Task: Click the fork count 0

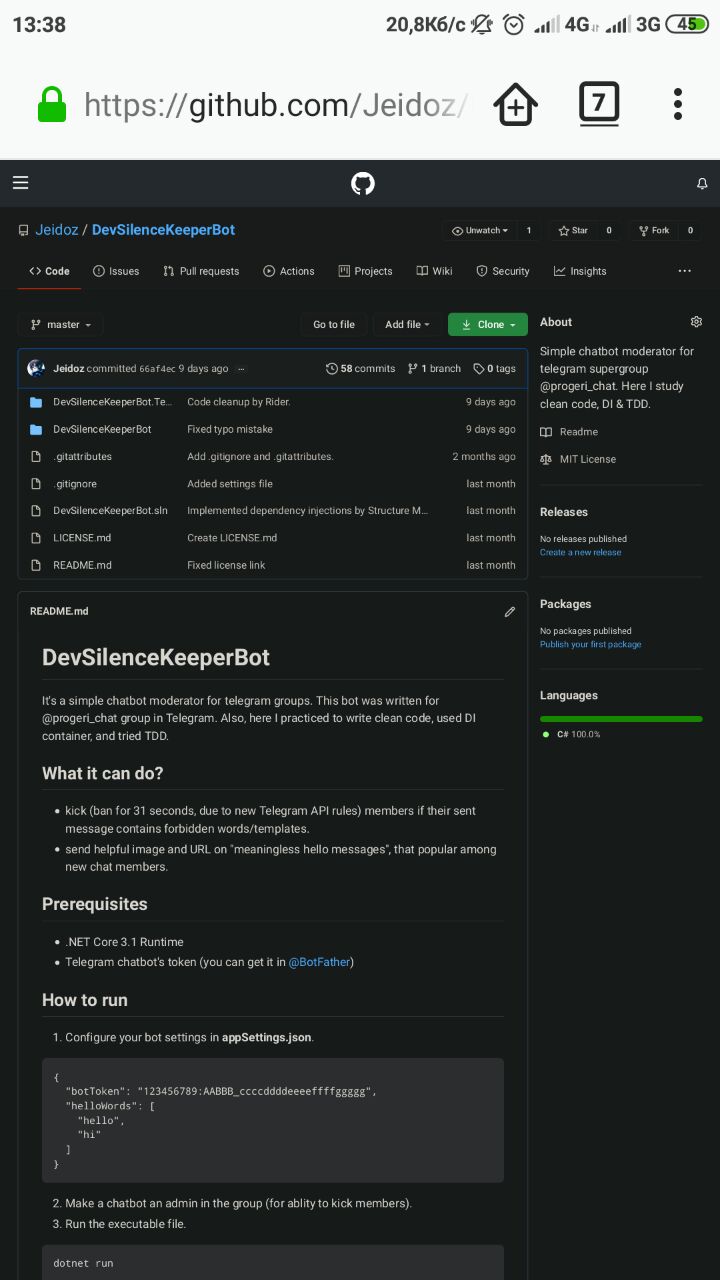Action: [690, 230]
